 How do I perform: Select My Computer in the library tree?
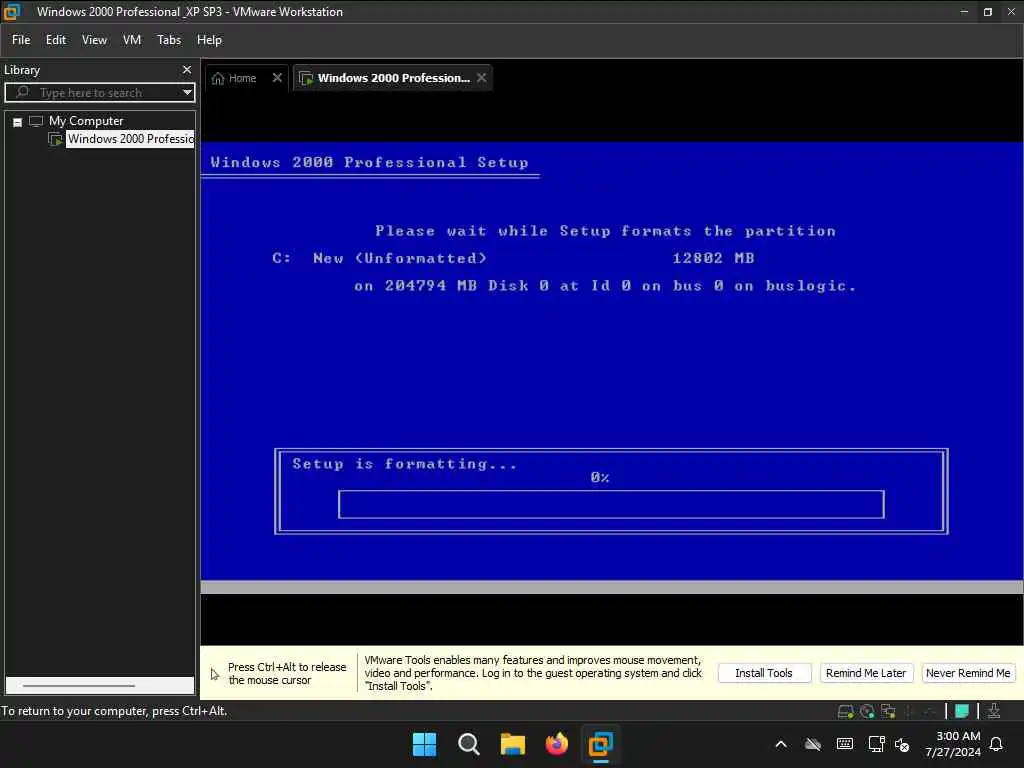86,121
